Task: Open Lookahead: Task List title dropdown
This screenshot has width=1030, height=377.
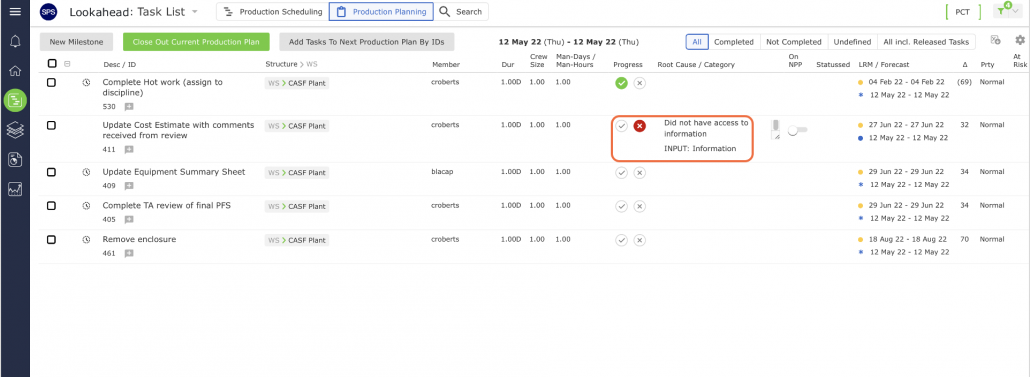Action: (x=194, y=12)
